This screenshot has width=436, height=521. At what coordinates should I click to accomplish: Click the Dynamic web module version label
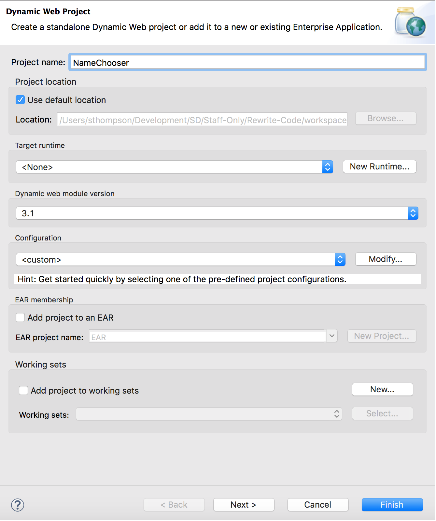click(x=65, y=193)
